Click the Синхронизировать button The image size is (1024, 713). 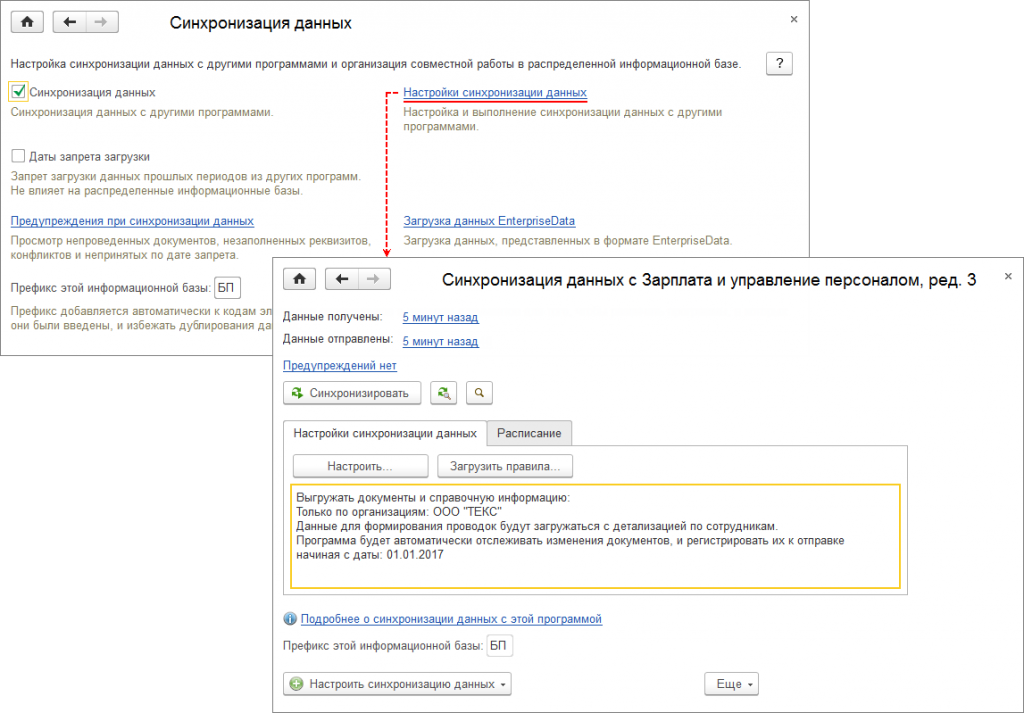tap(352, 393)
